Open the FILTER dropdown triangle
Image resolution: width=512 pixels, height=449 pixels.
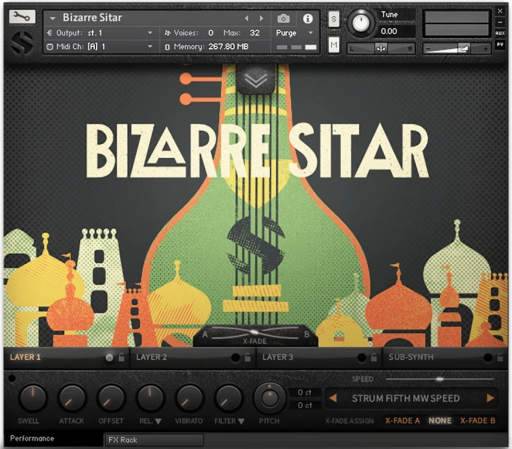(241, 421)
